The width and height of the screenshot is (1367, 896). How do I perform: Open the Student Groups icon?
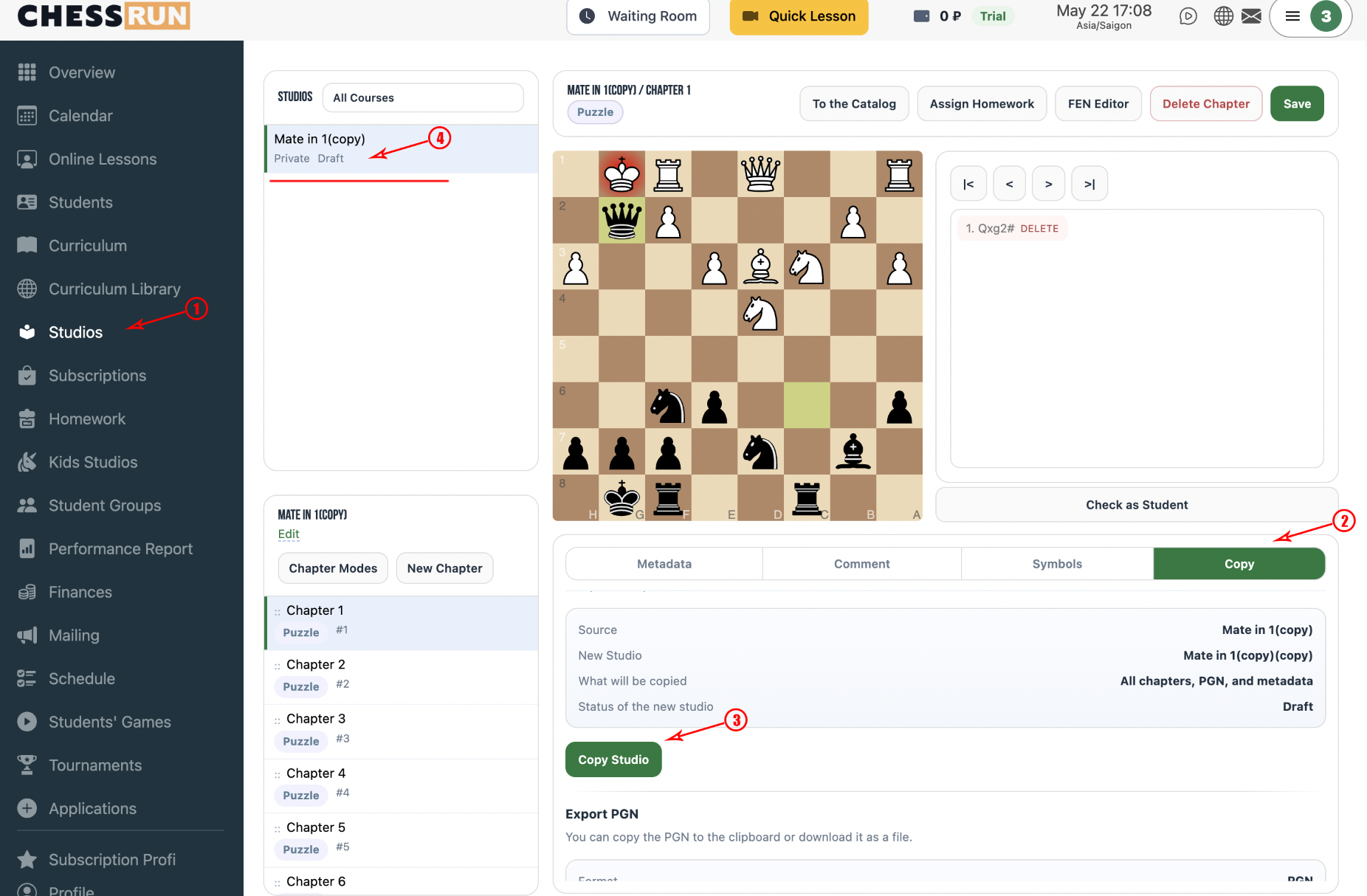(x=27, y=506)
